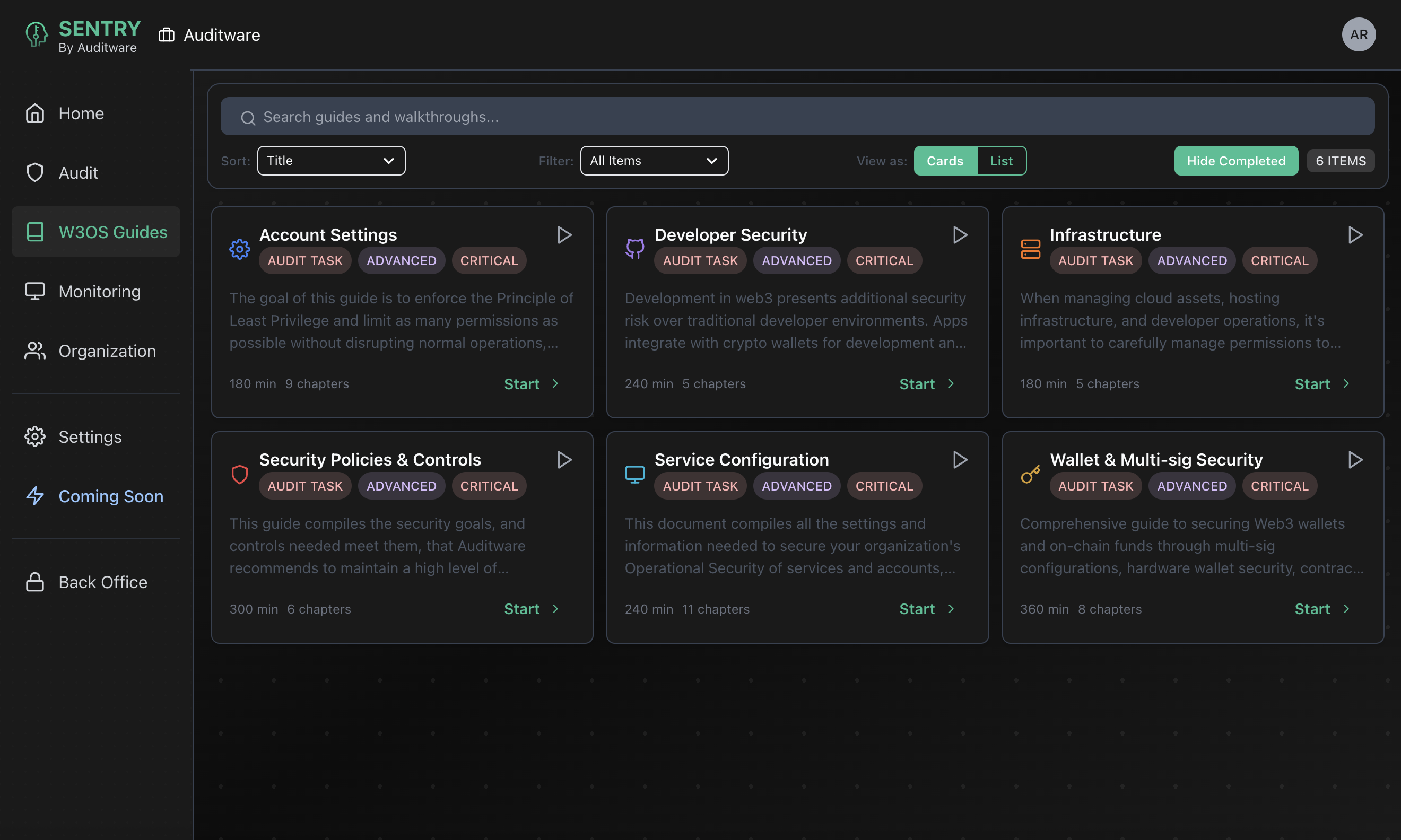Open the Audit section
Image resolution: width=1401 pixels, height=840 pixels.
pos(95,173)
